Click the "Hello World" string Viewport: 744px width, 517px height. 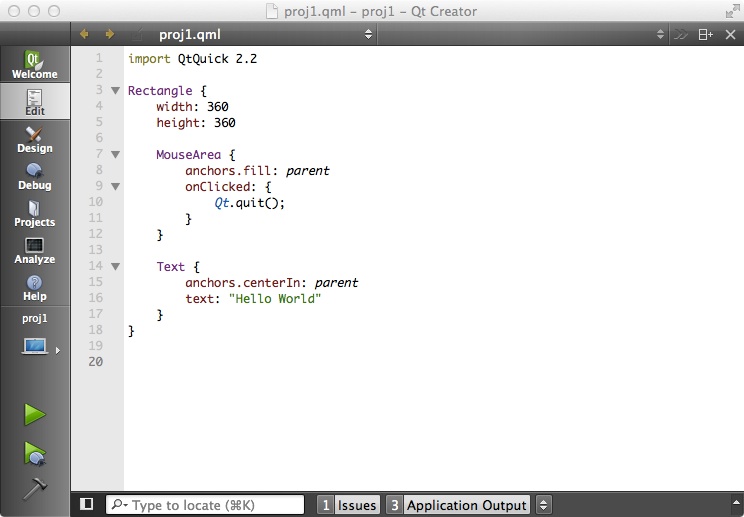[x=275, y=299]
